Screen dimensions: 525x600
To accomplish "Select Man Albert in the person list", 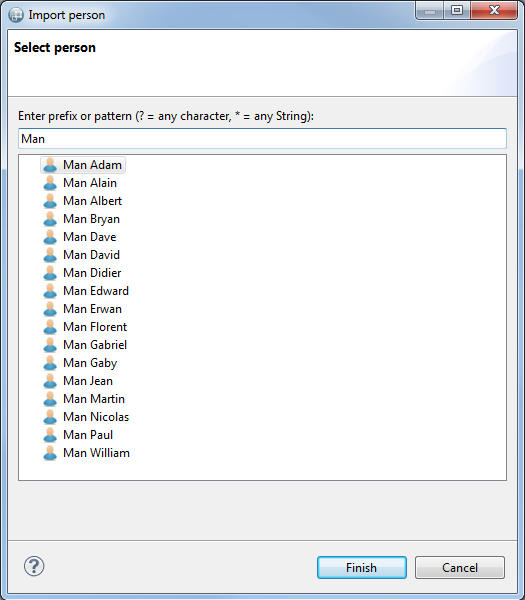I will pyautogui.click(x=93, y=201).
